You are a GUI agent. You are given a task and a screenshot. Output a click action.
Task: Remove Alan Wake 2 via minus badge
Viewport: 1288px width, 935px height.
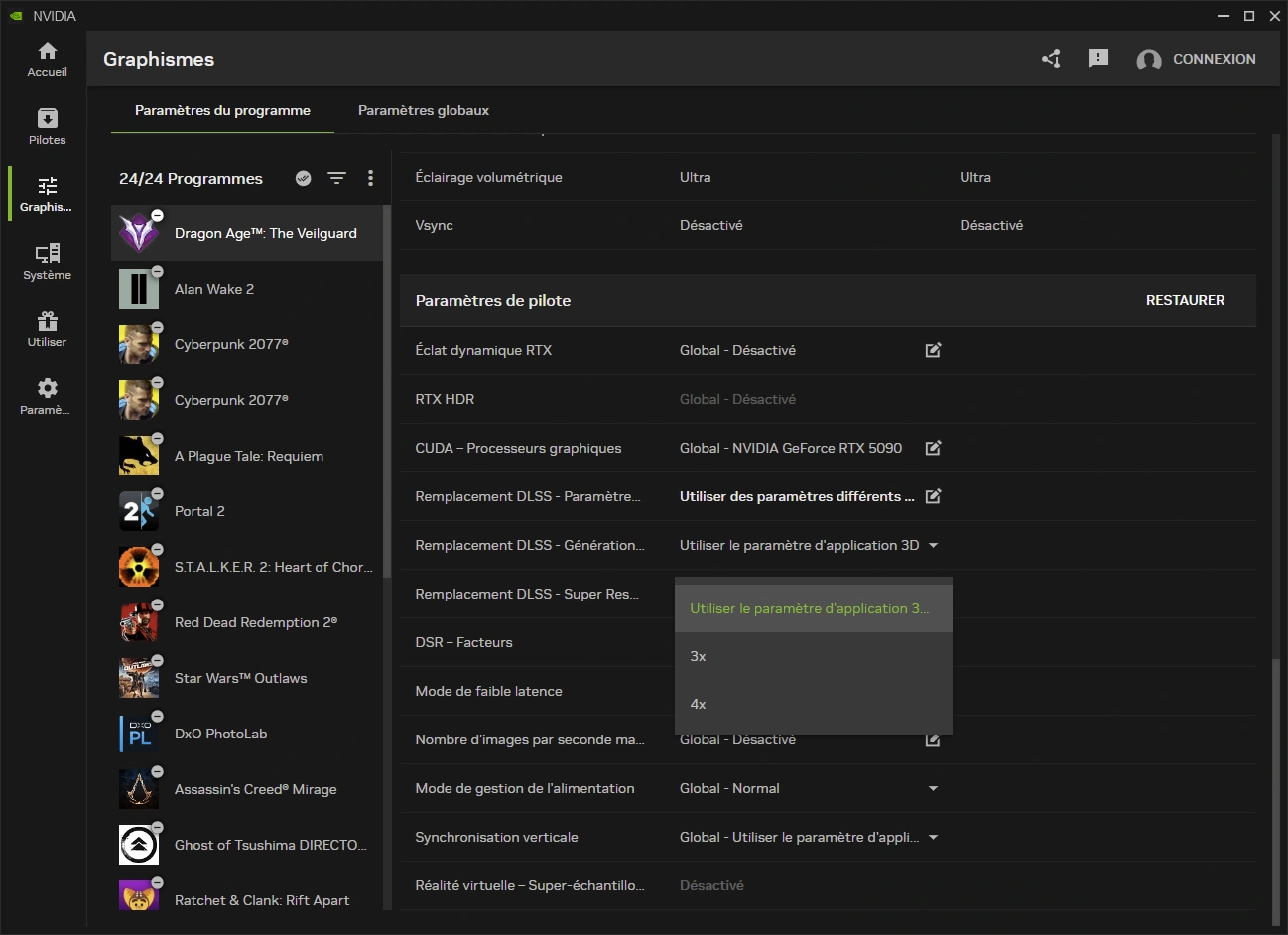click(x=157, y=271)
